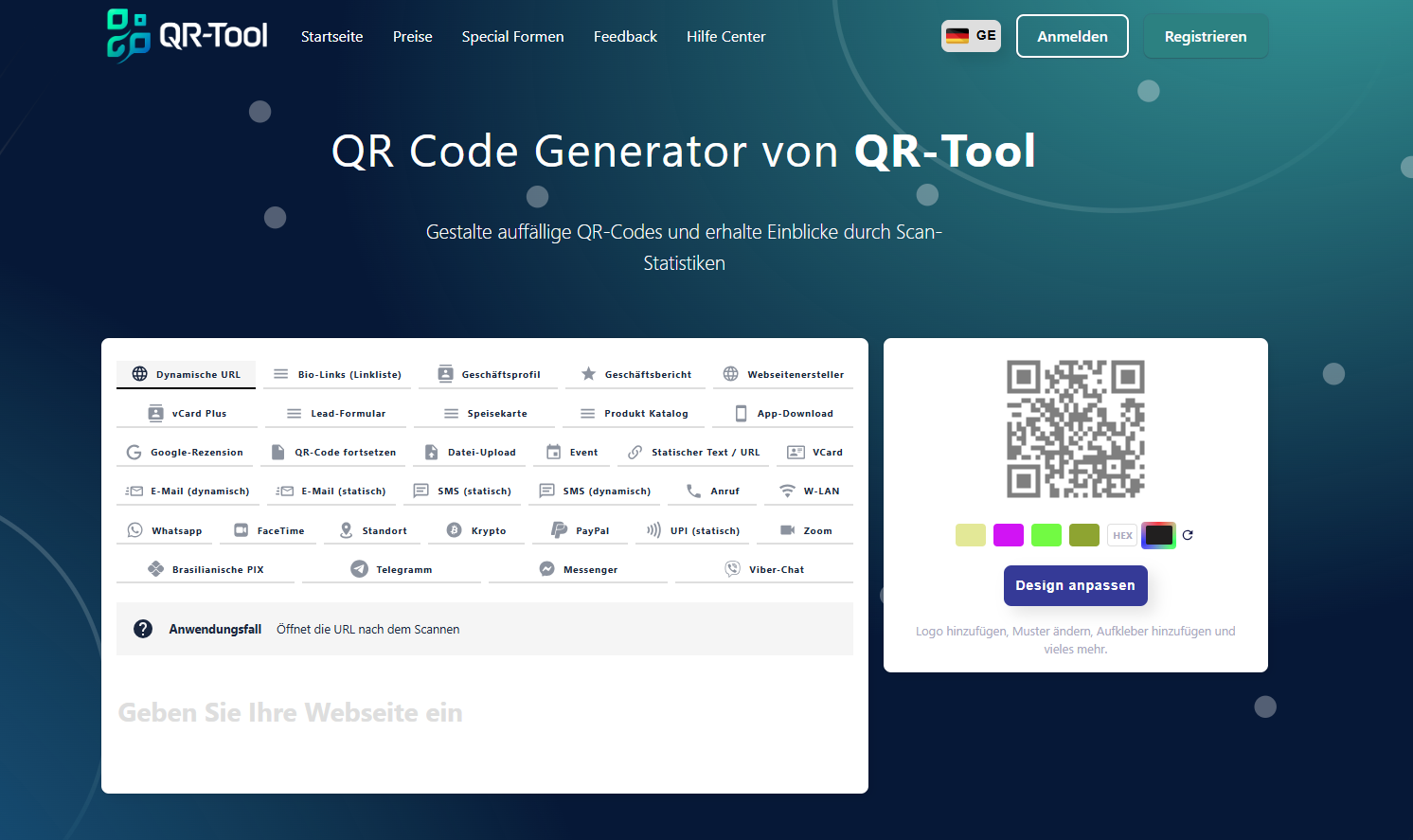Refresh the QR code colors

[1188, 535]
